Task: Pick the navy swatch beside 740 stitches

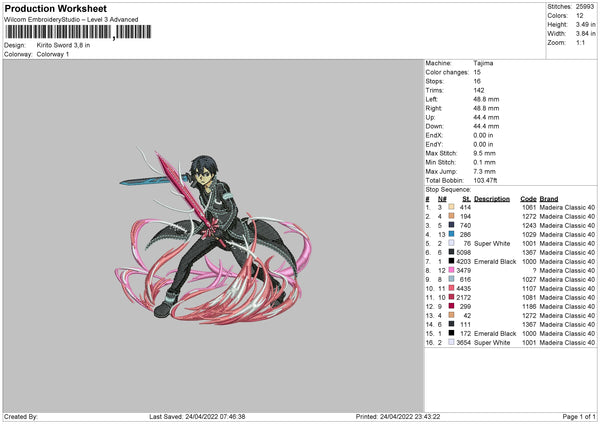Action: click(451, 225)
